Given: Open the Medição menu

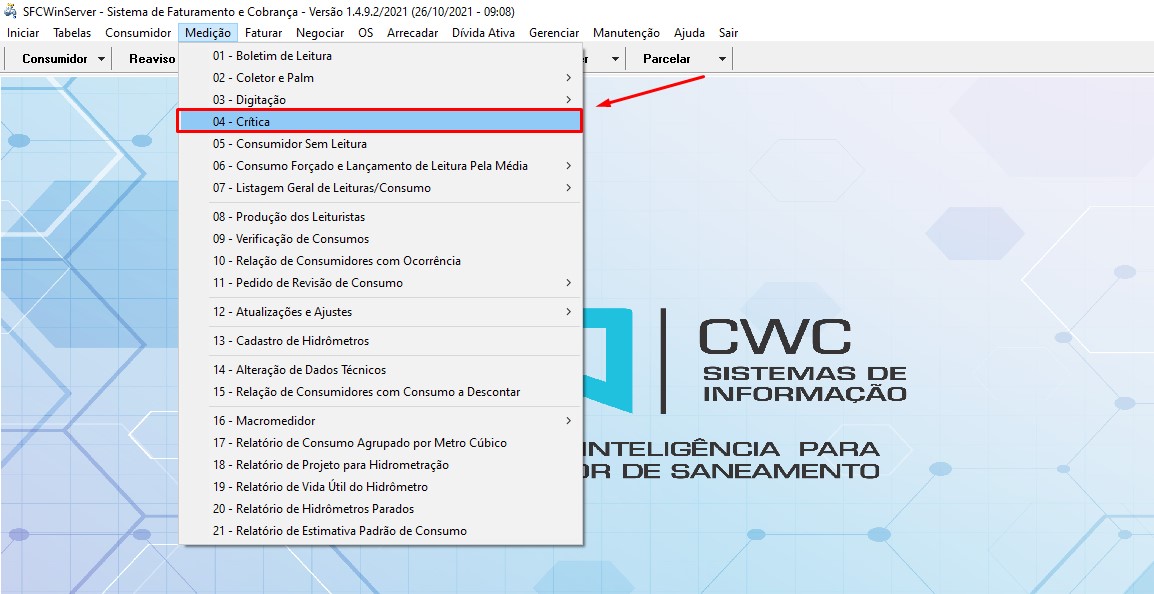Looking at the screenshot, I should pos(207,32).
